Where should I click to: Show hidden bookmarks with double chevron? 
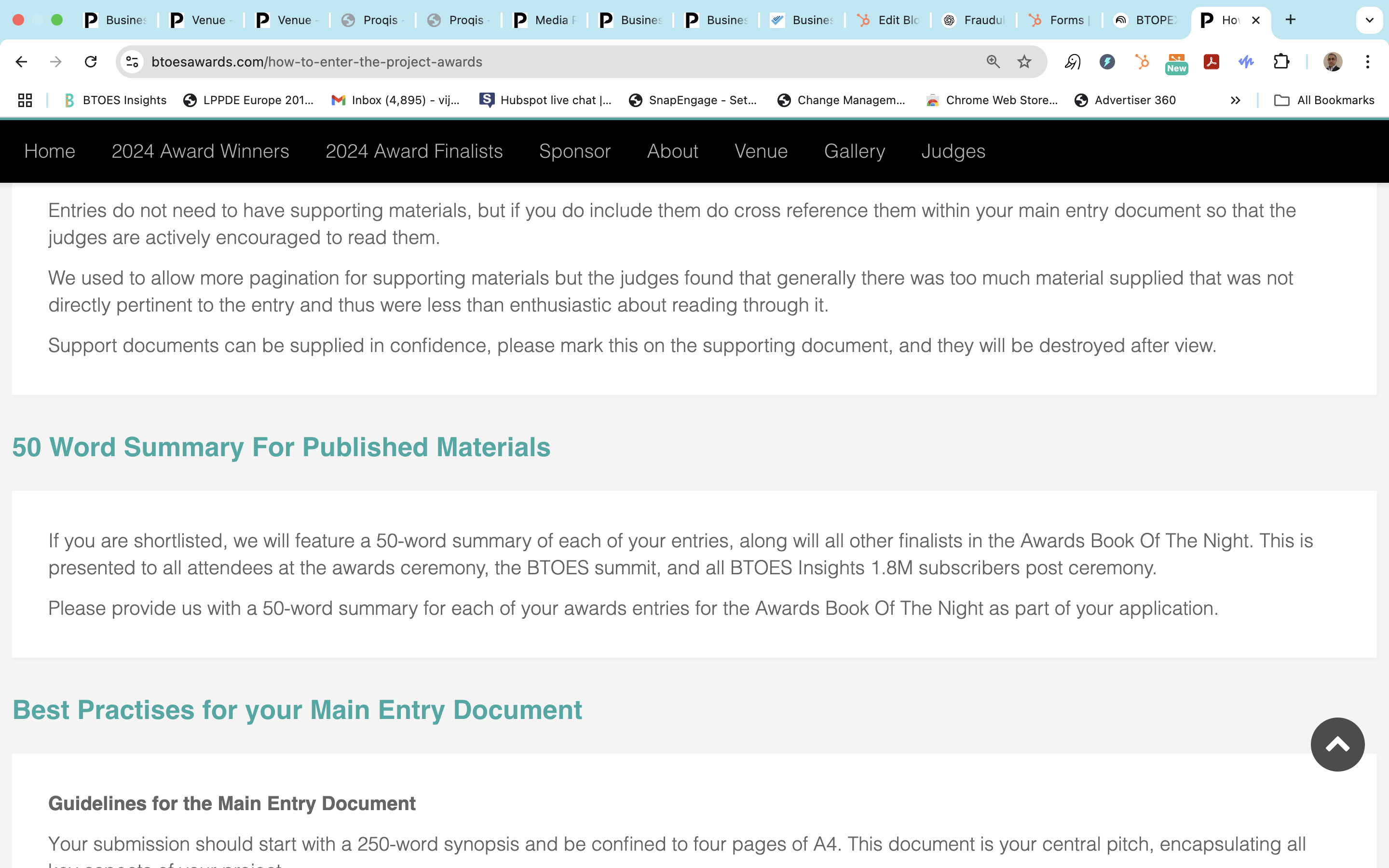(1235, 100)
